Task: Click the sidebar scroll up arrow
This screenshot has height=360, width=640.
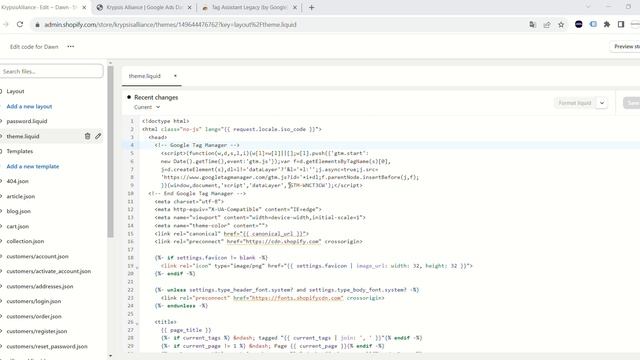Action: pyautogui.click(x=110, y=63)
